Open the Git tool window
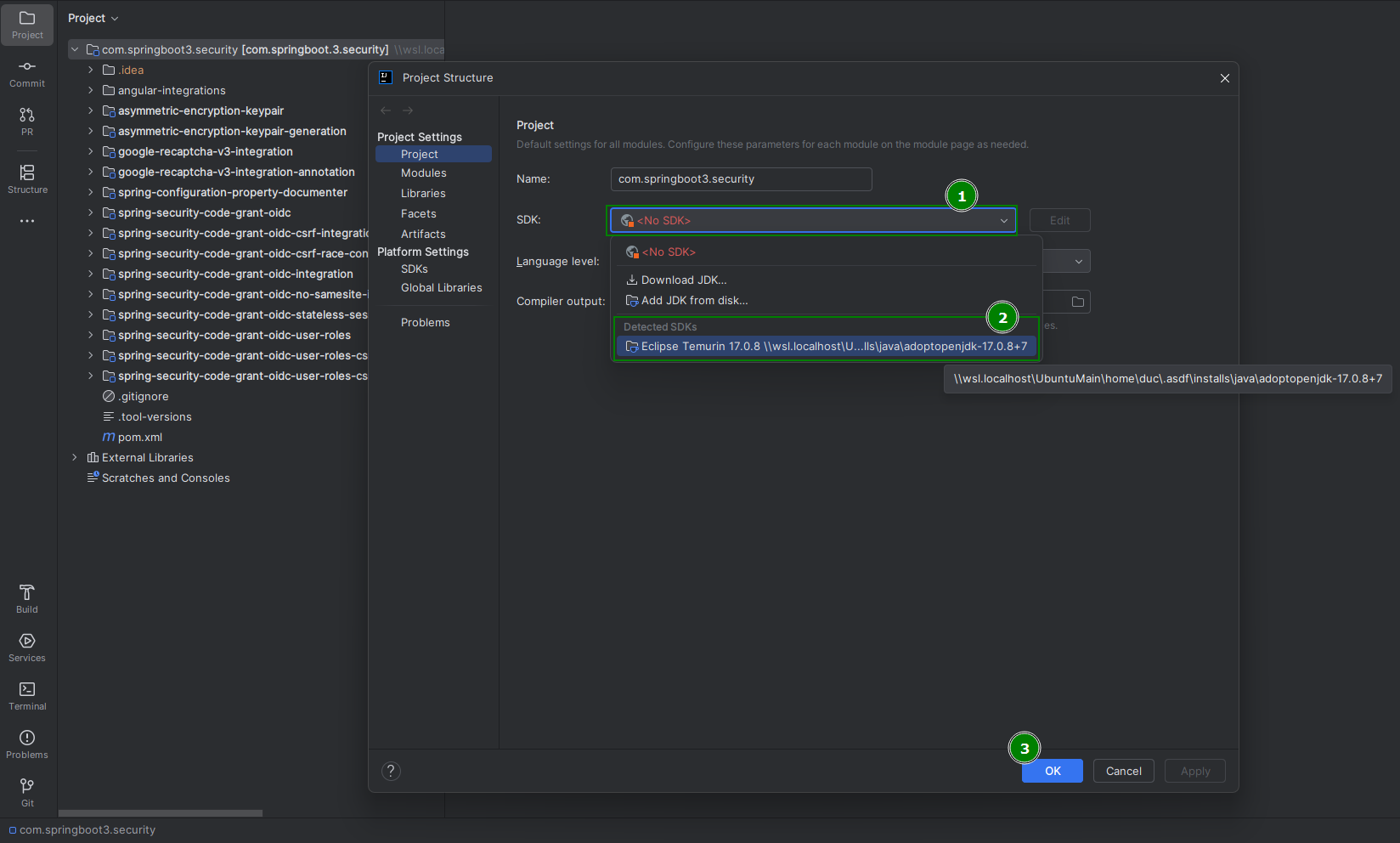 27,793
